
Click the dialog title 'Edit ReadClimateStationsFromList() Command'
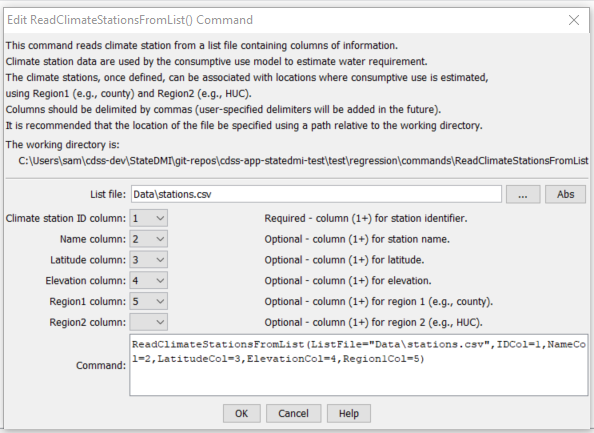130,20
